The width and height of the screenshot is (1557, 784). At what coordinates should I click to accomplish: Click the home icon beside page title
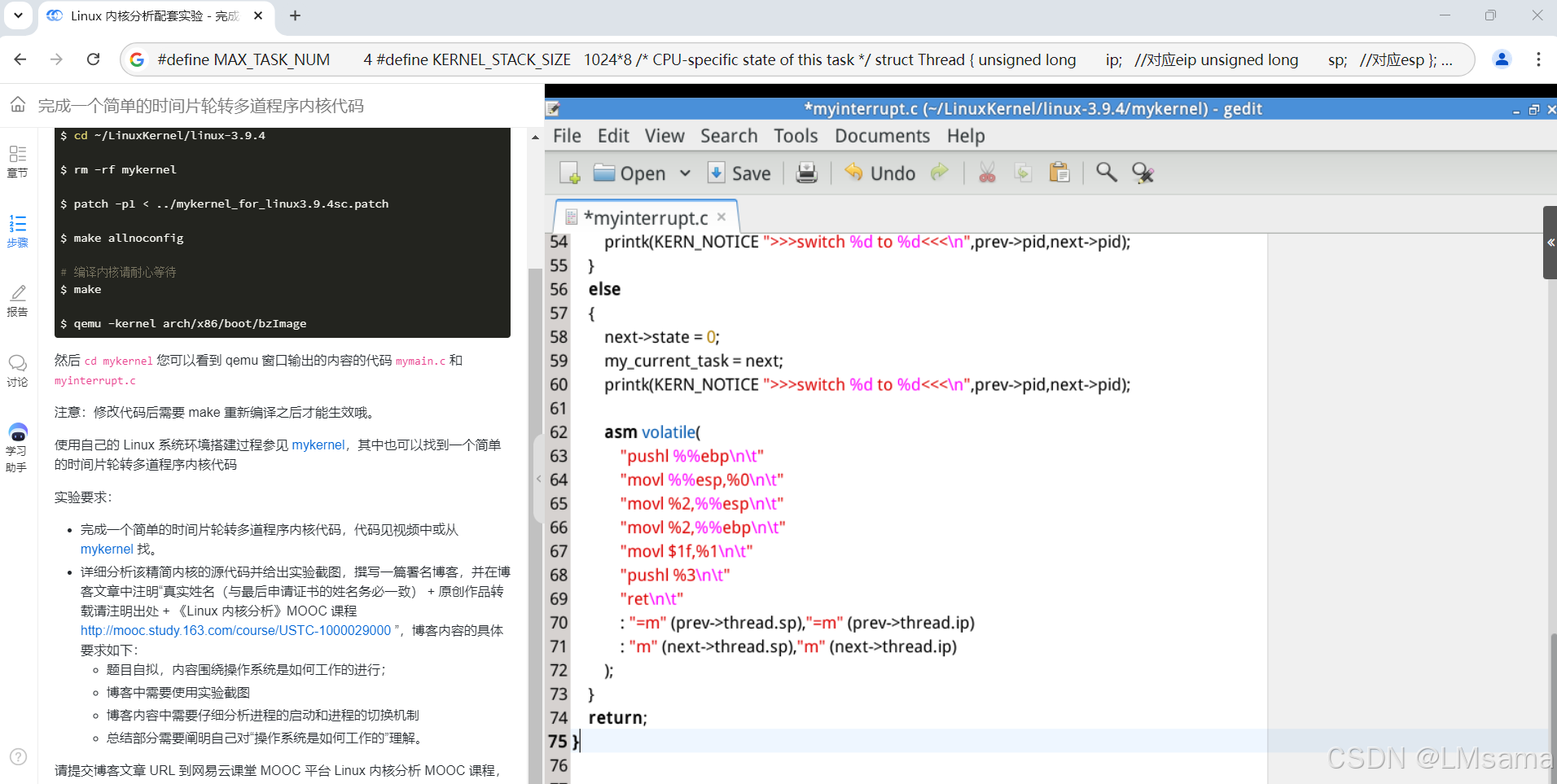pyautogui.click(x=18, y=105)
